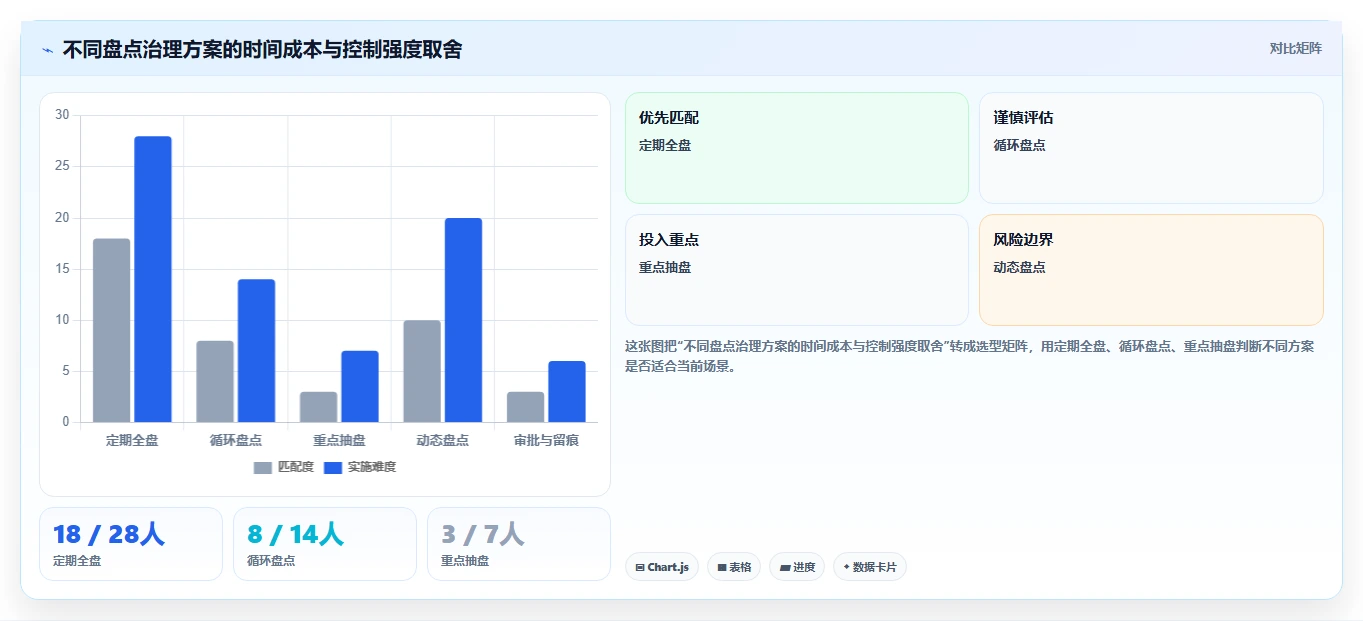The width and height of the screenshot is (1363, 621).
Task: Toggle the 实施难度 legend entry
Action: (360, 467)
